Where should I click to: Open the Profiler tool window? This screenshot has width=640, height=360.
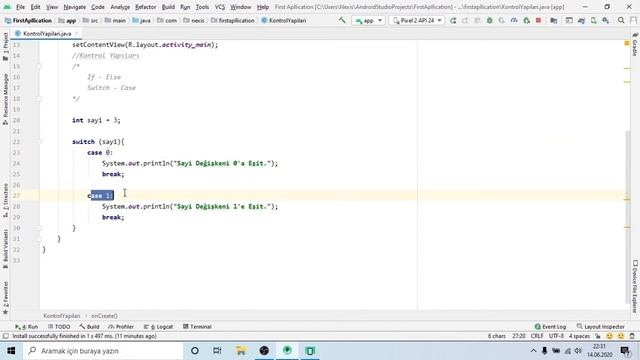point(121,327)
